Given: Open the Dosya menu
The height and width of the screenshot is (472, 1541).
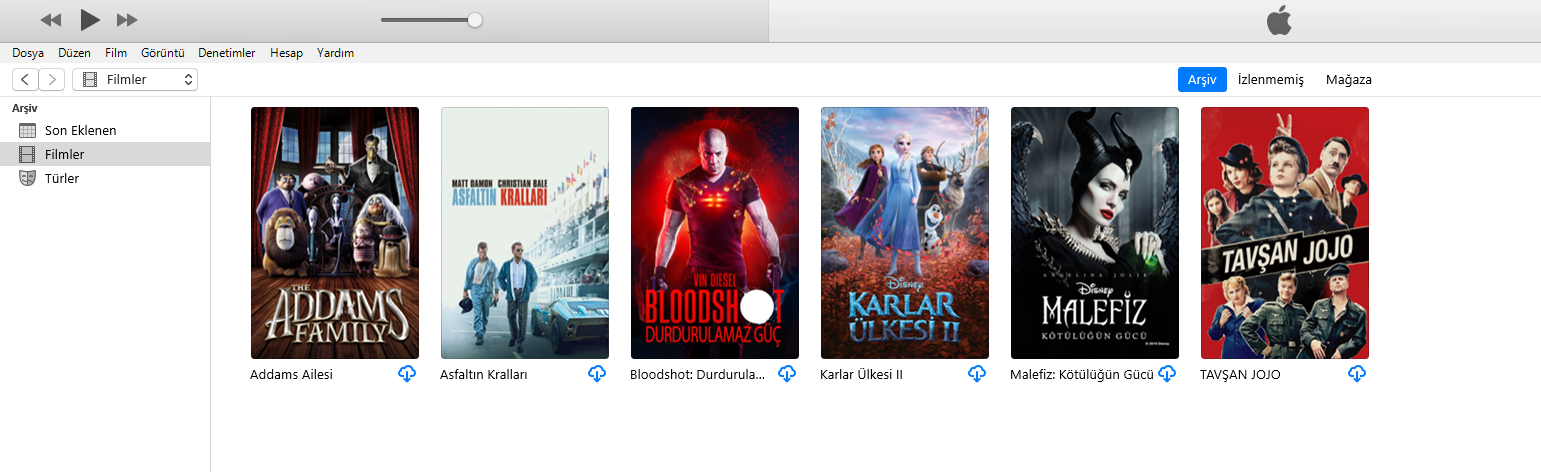Looking at the screenshot, I should tap(28, 53).
